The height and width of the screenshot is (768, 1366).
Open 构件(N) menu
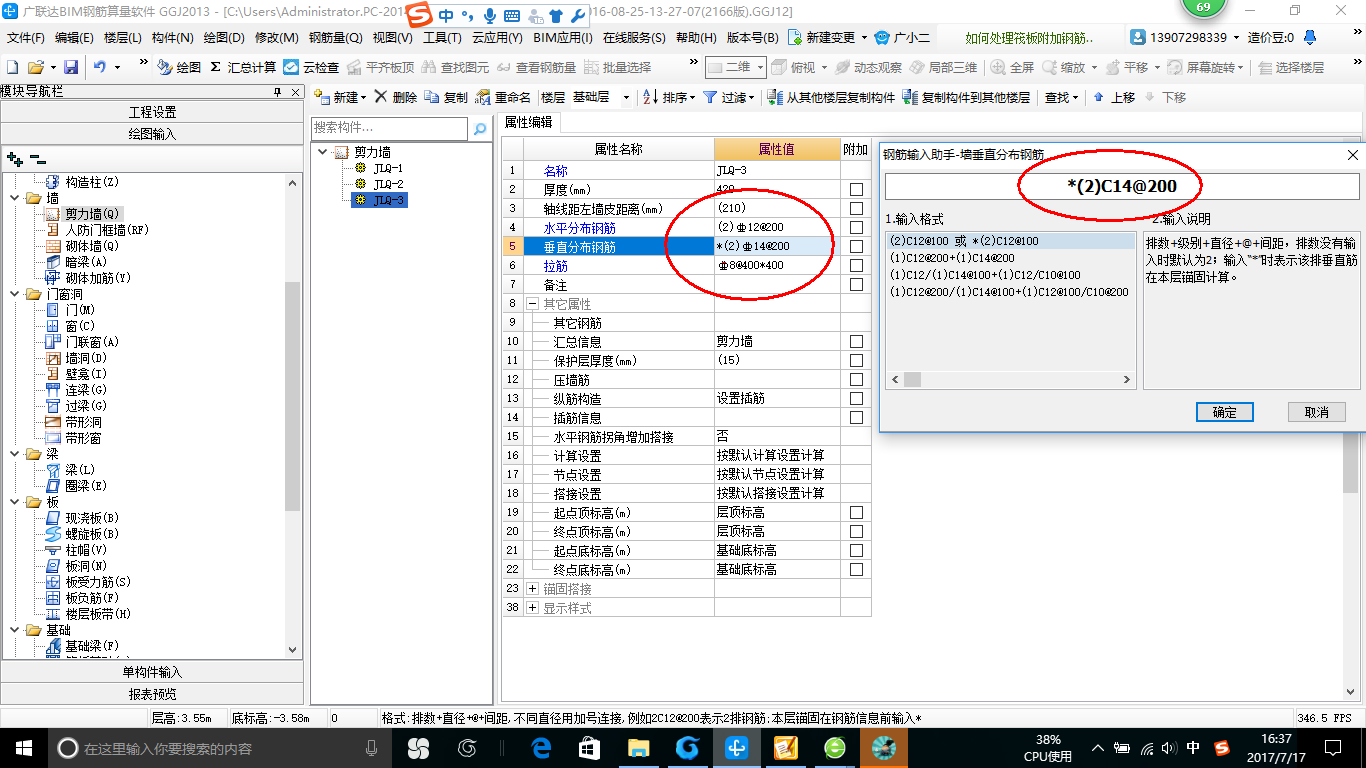pyautogui.click(x=172, y=38)
